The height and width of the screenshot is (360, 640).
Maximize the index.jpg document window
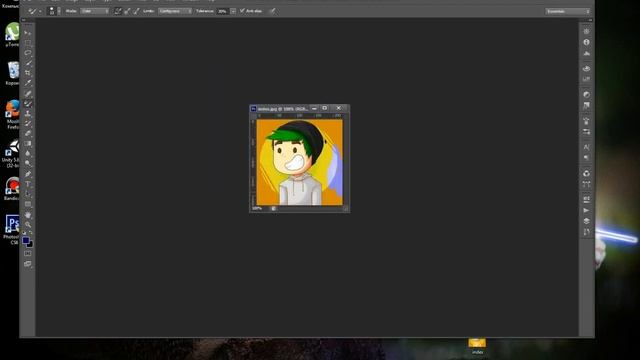(x=325, y=108)
